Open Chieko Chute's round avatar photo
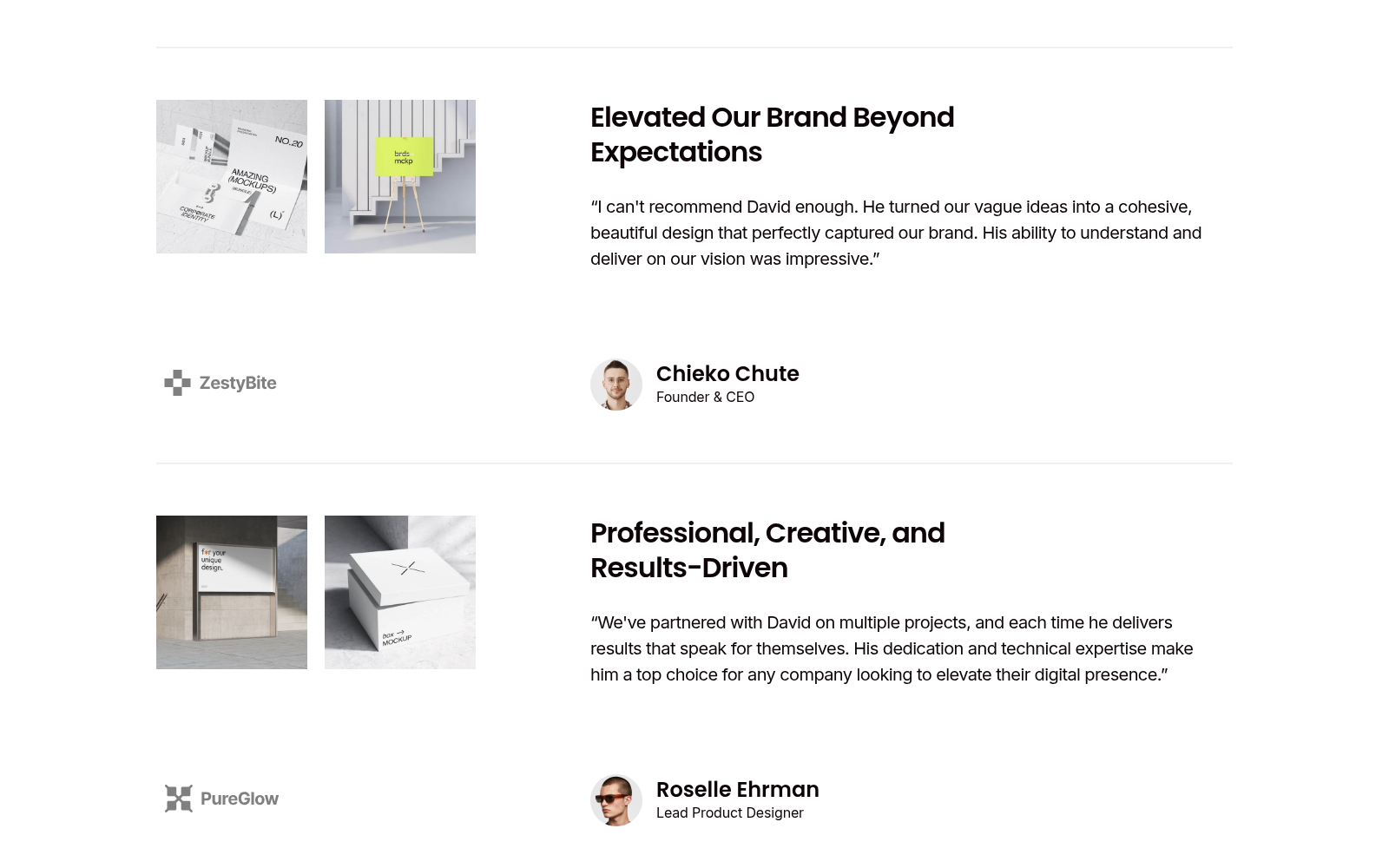Viewport: 1389px width, 868px height. [616, 385]
